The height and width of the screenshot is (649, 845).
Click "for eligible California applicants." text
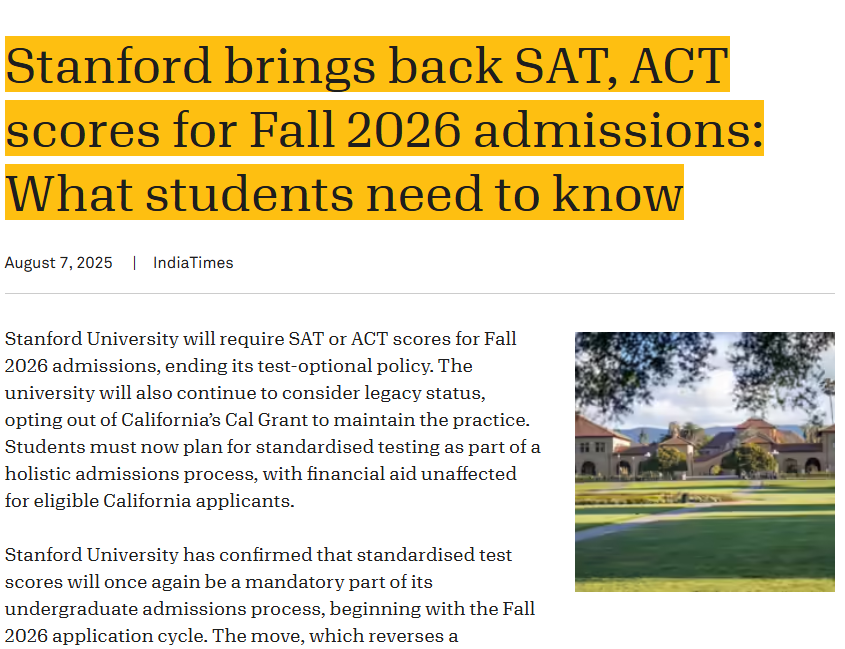(150, 501)
